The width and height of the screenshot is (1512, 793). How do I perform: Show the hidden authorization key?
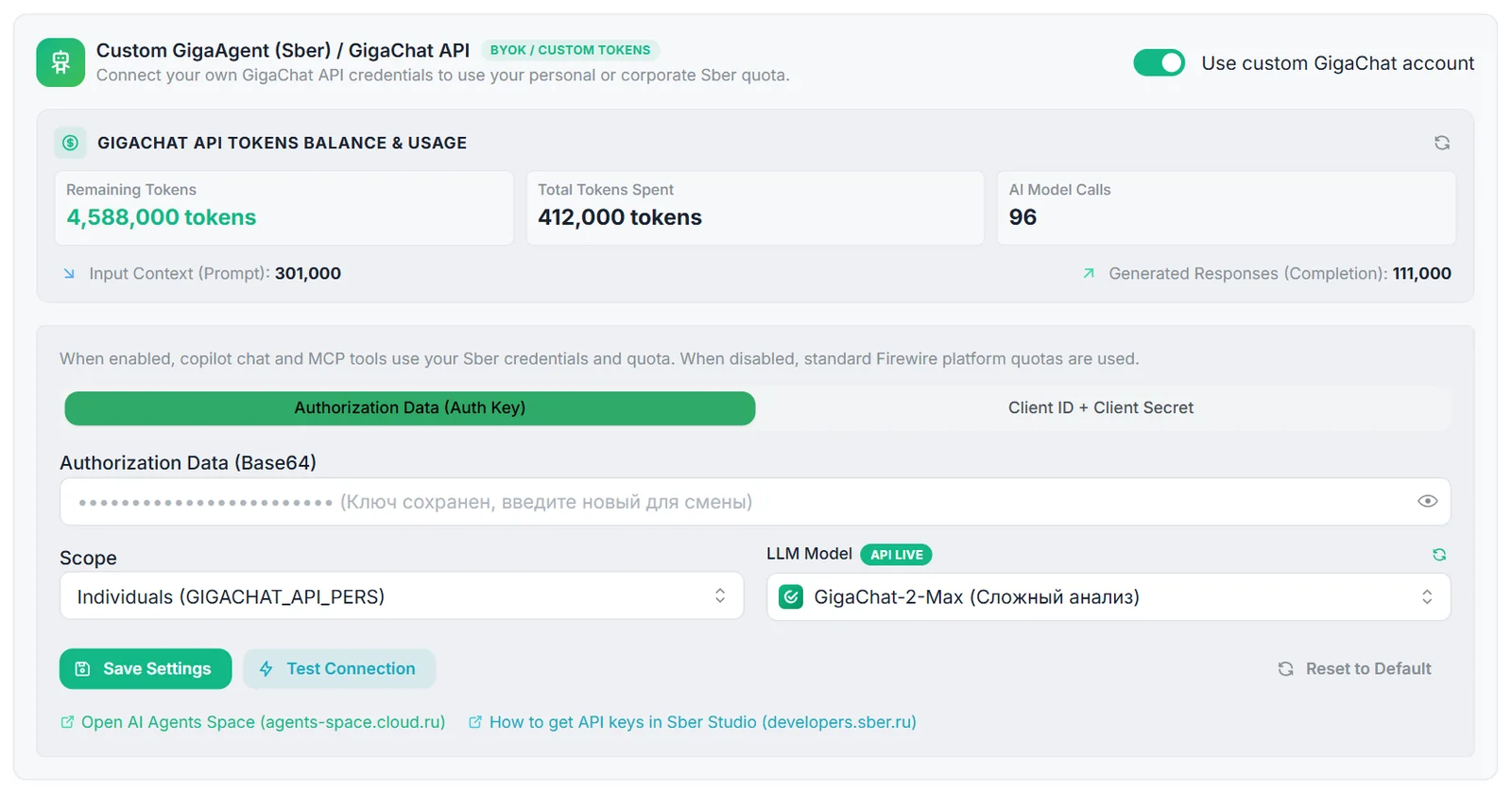(1427, 501)
